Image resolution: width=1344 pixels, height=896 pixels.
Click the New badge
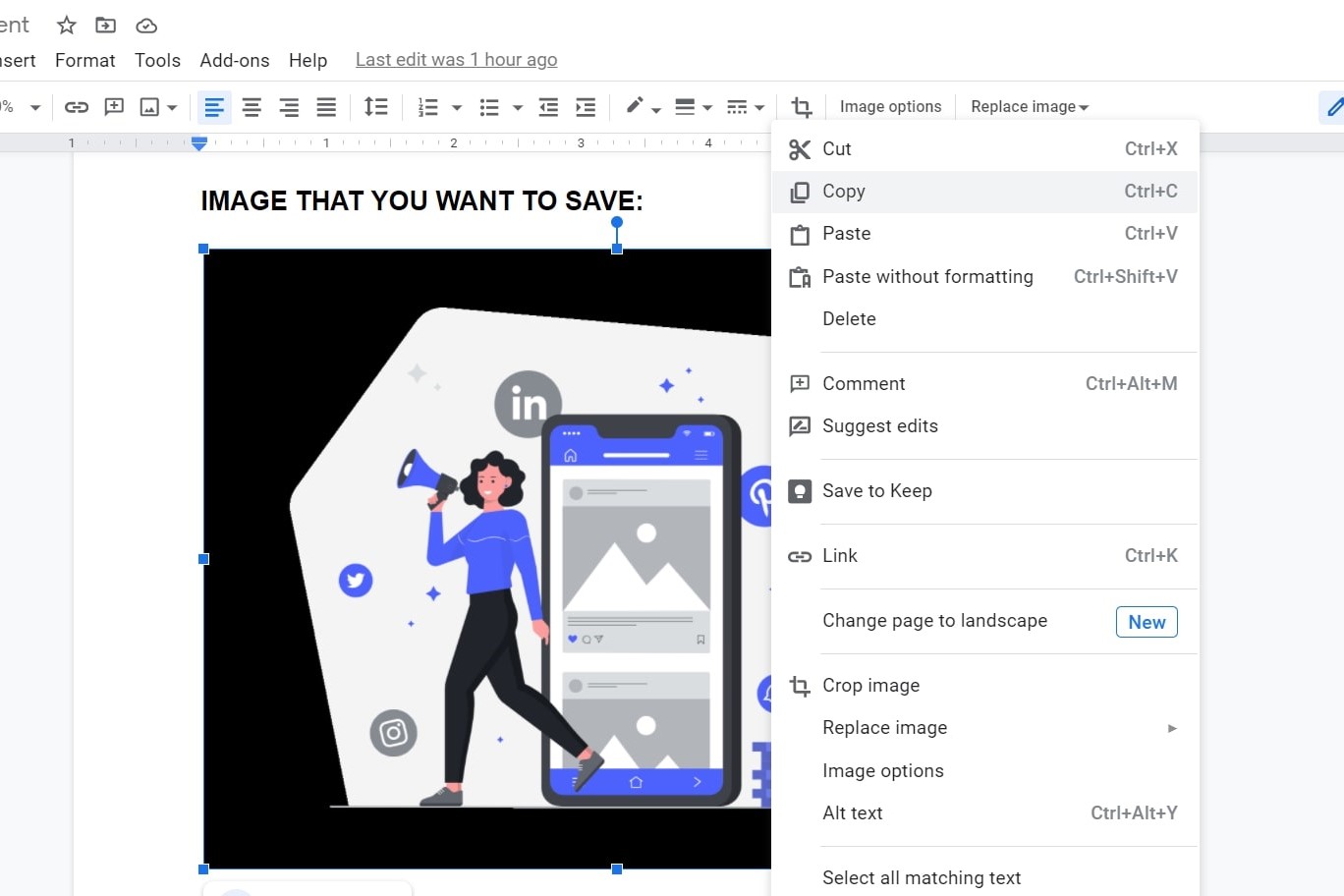1147,622
